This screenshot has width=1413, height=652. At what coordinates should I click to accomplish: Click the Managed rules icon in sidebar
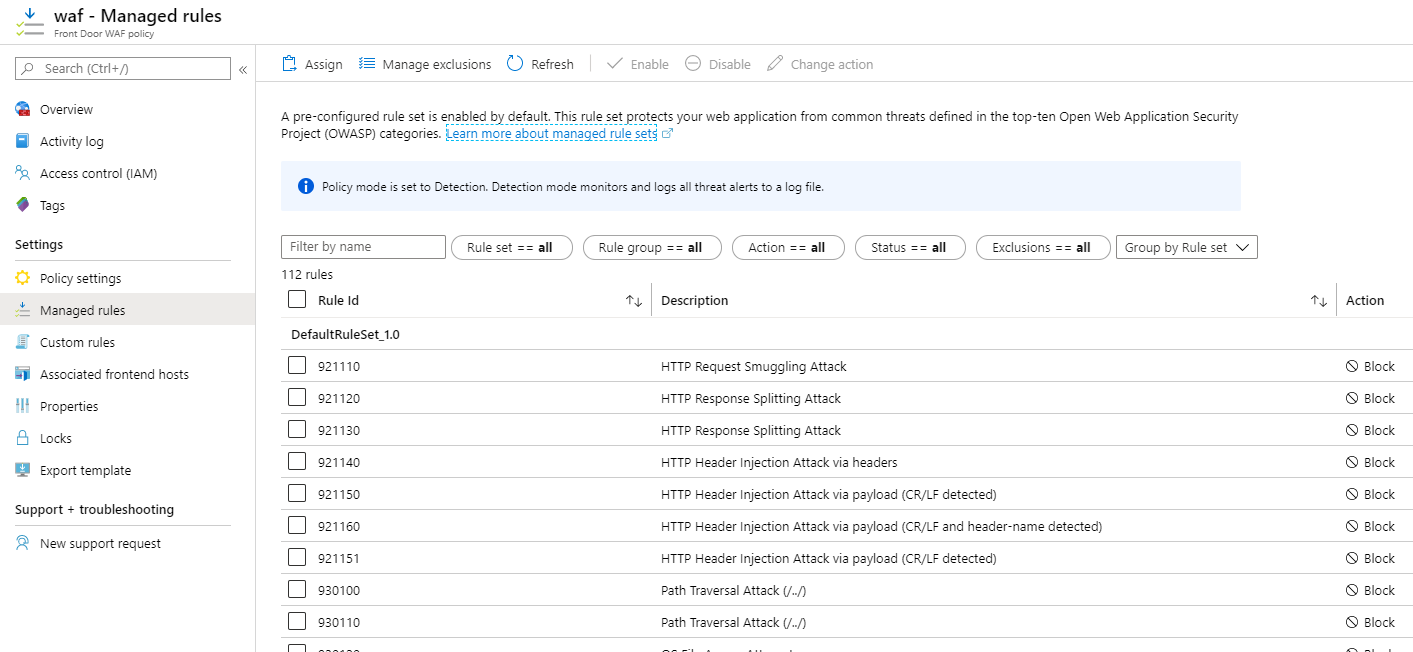click(x=23, y=310)
